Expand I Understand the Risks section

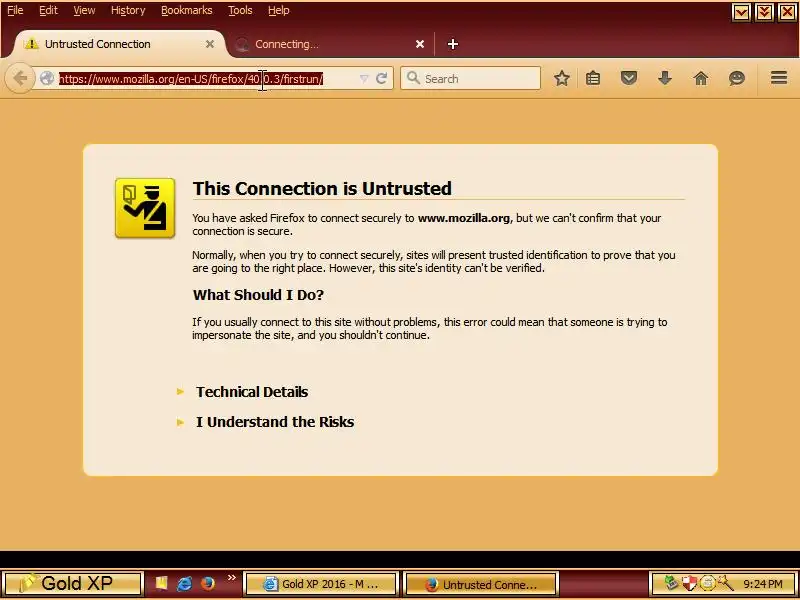tap(275, 422)
